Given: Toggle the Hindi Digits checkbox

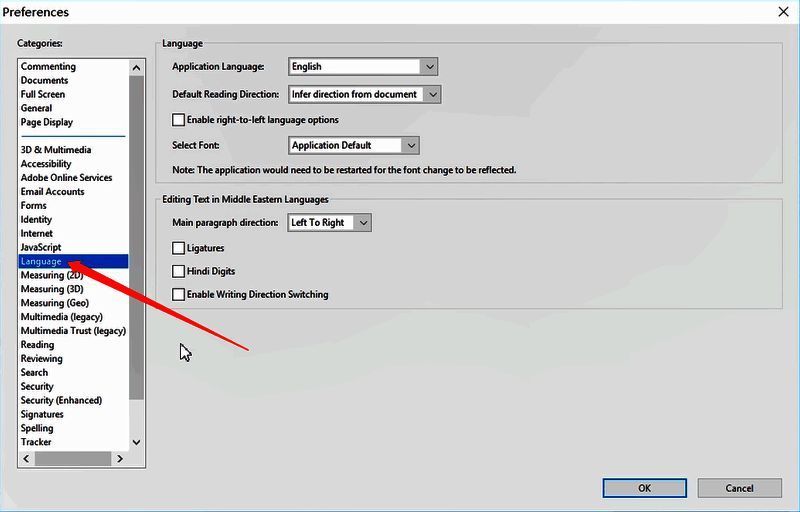Looking at the screenshot, I should 178,271.
